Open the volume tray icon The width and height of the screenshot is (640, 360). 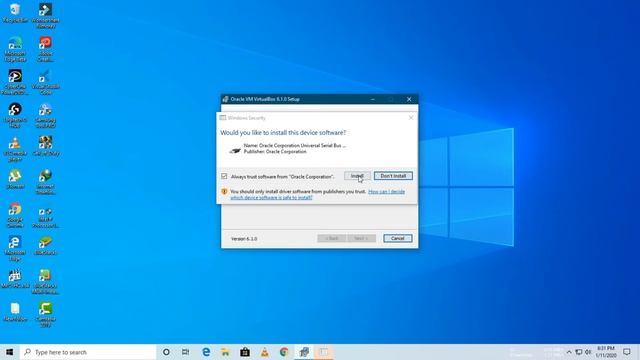[588, 352]
